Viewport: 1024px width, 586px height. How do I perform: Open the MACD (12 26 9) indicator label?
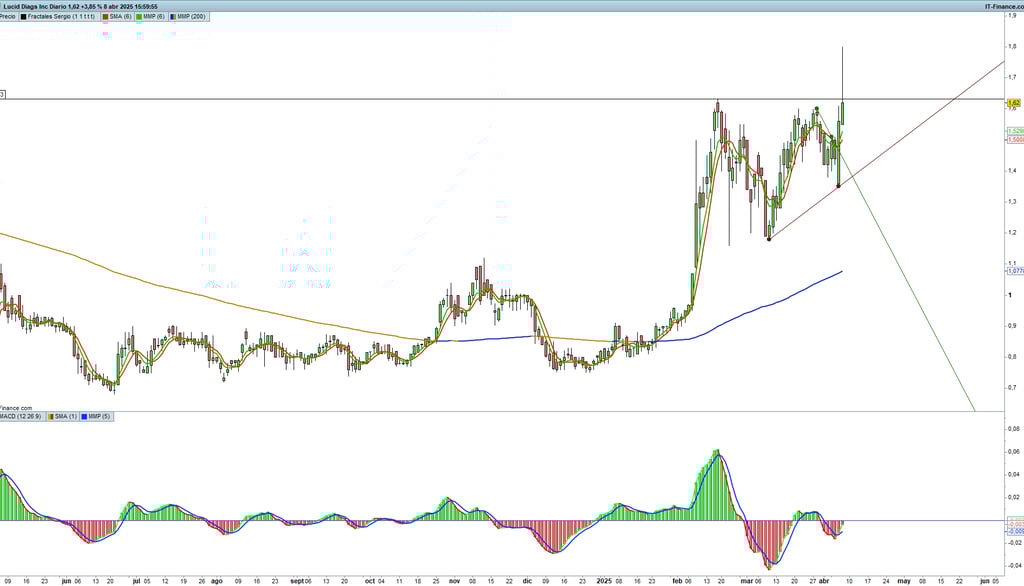(20, 416)
